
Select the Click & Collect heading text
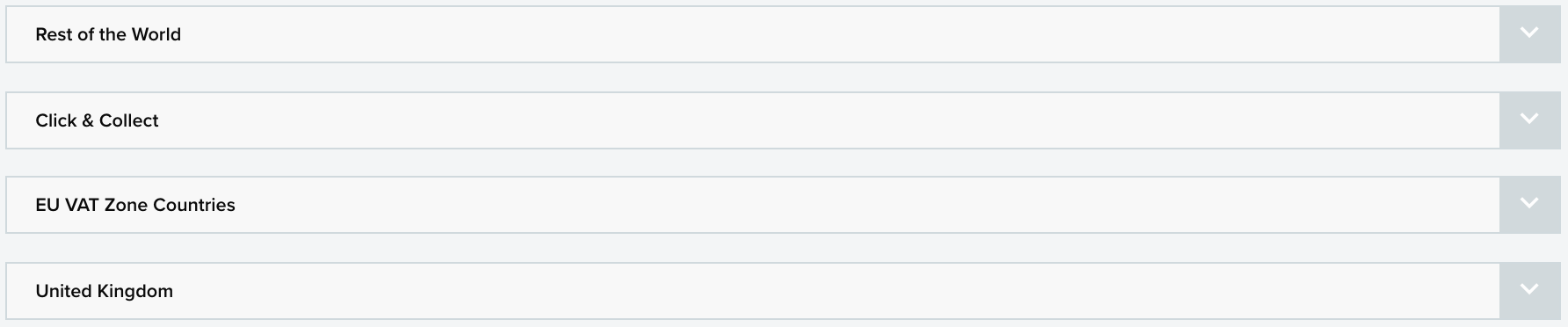pyautogui.click(x=97, y=120)
